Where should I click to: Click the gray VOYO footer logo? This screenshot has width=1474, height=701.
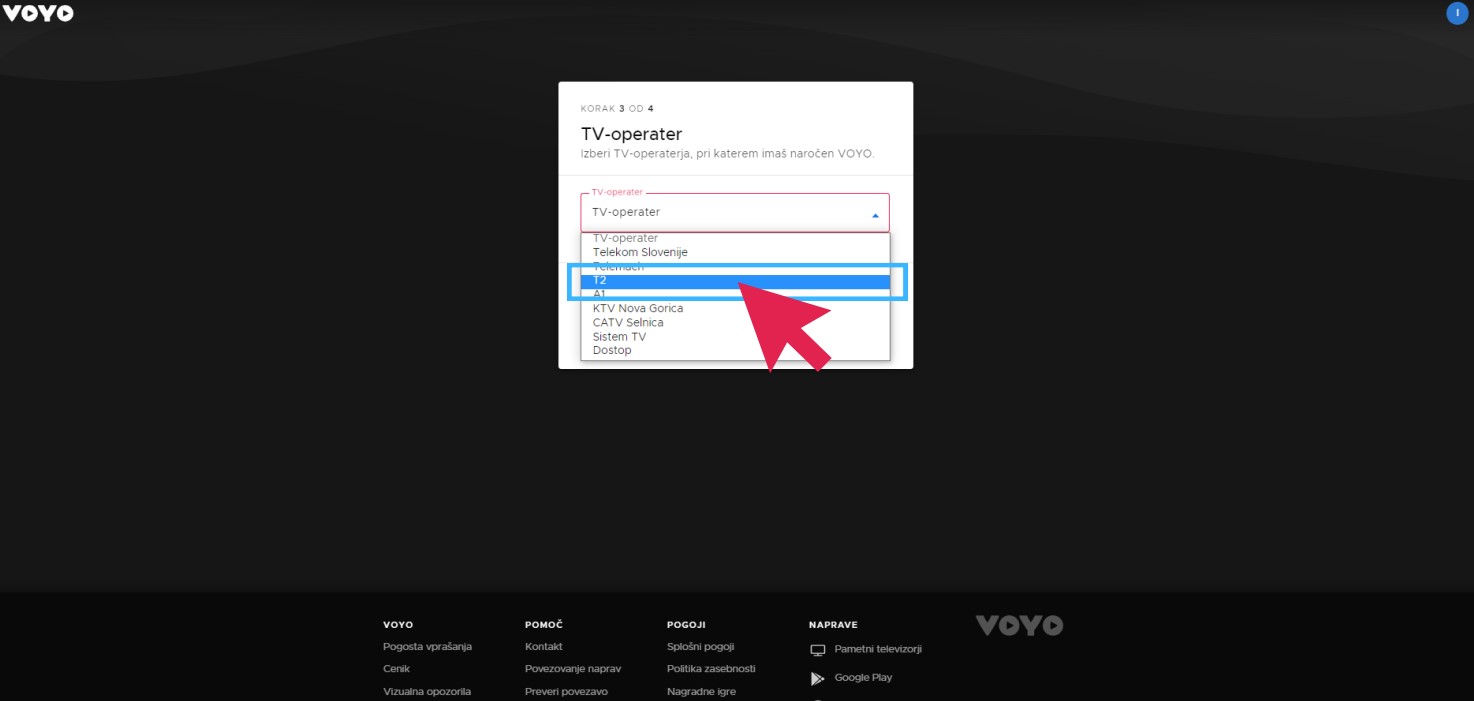(x=1019, y=626)
